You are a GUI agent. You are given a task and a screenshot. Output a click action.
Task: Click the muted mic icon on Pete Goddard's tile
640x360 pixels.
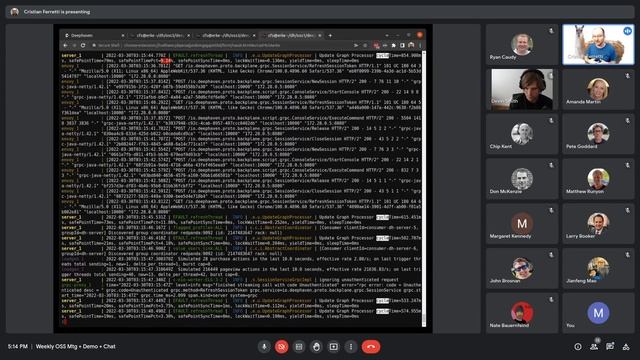coord(627,120)
